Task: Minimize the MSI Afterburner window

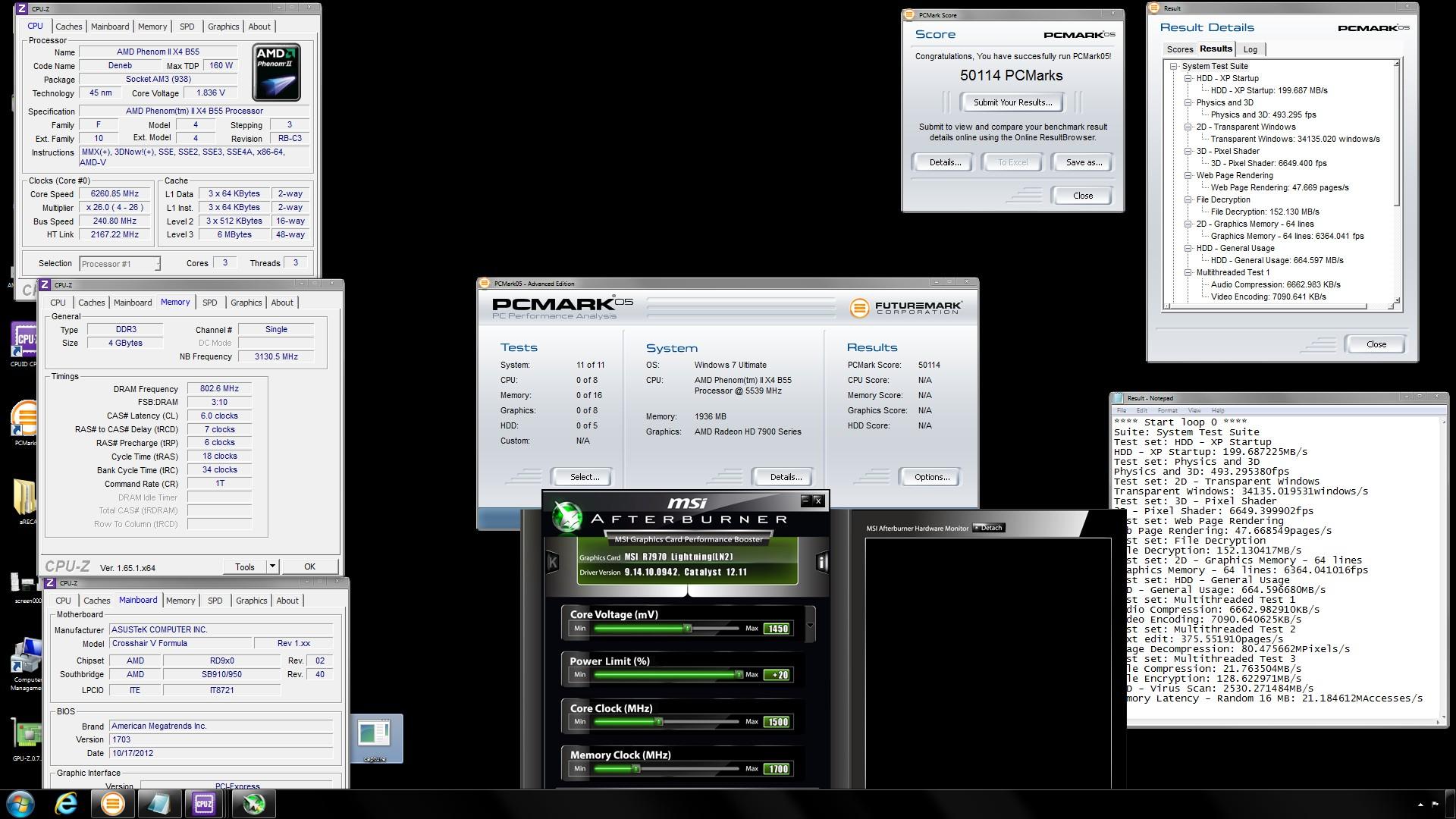Action: point(805,500)
